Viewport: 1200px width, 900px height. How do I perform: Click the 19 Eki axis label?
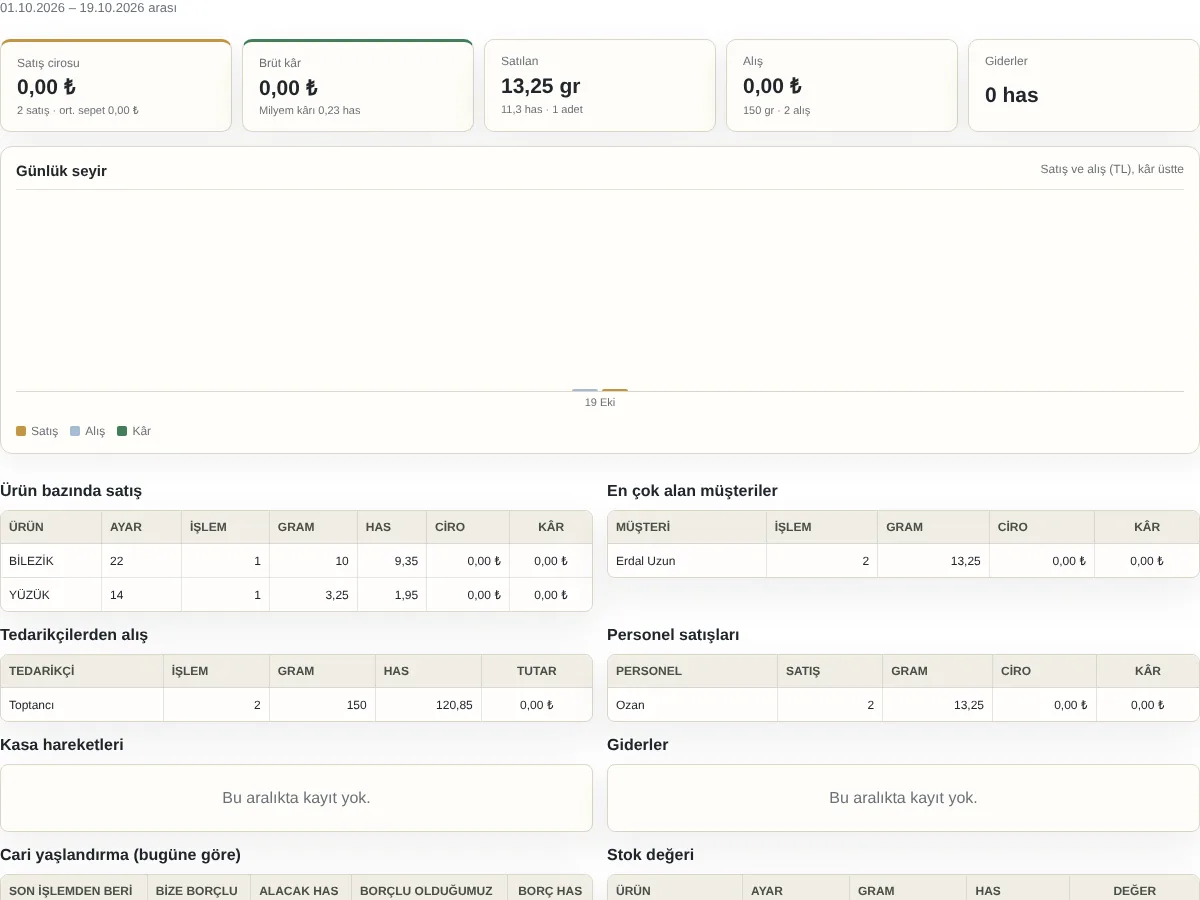coord(600,402)
